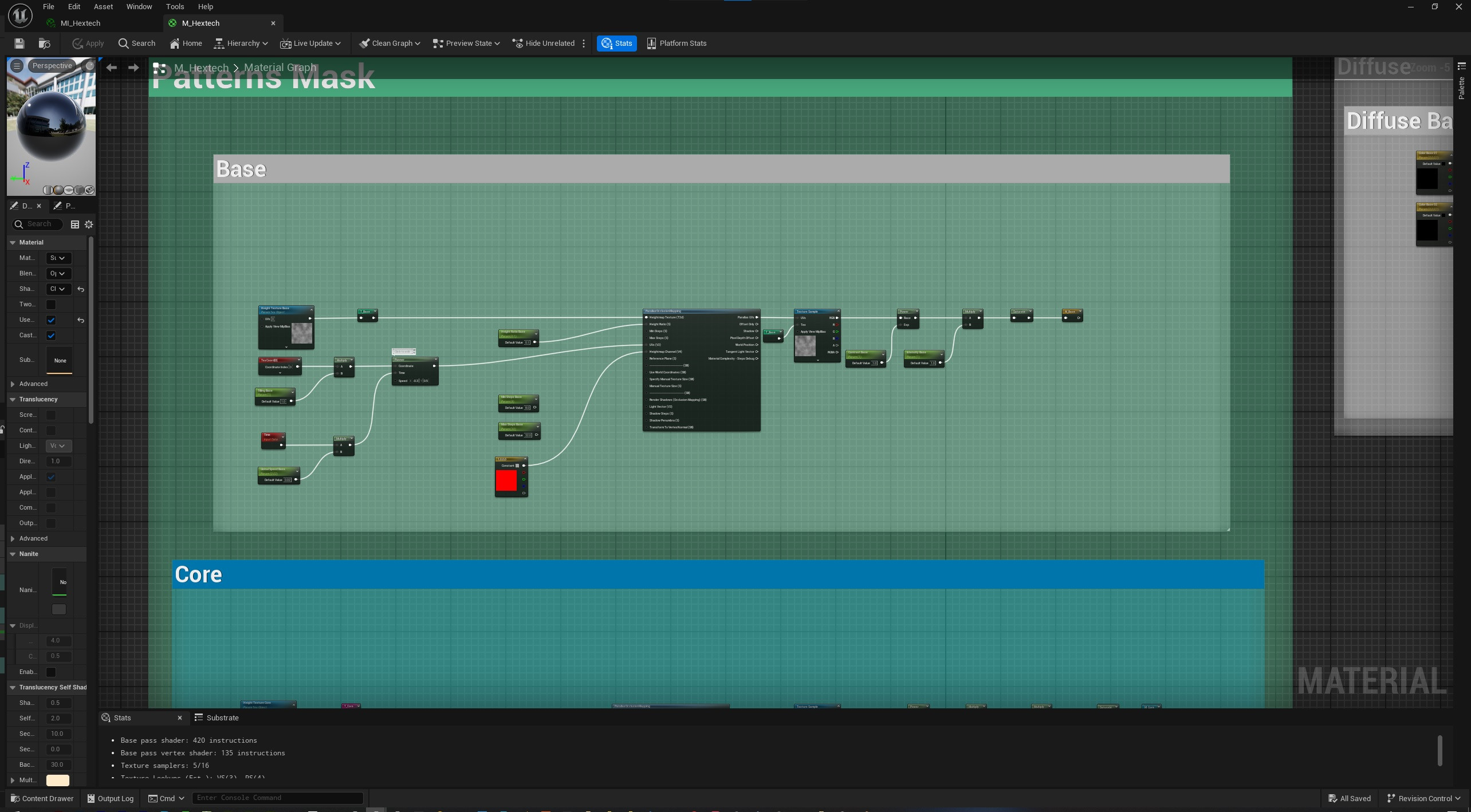The height and width of the screenshot is (812, 1471).
Task: Click the Browse to asset icon
Action: pyautogui.click(x=44, y=44)
